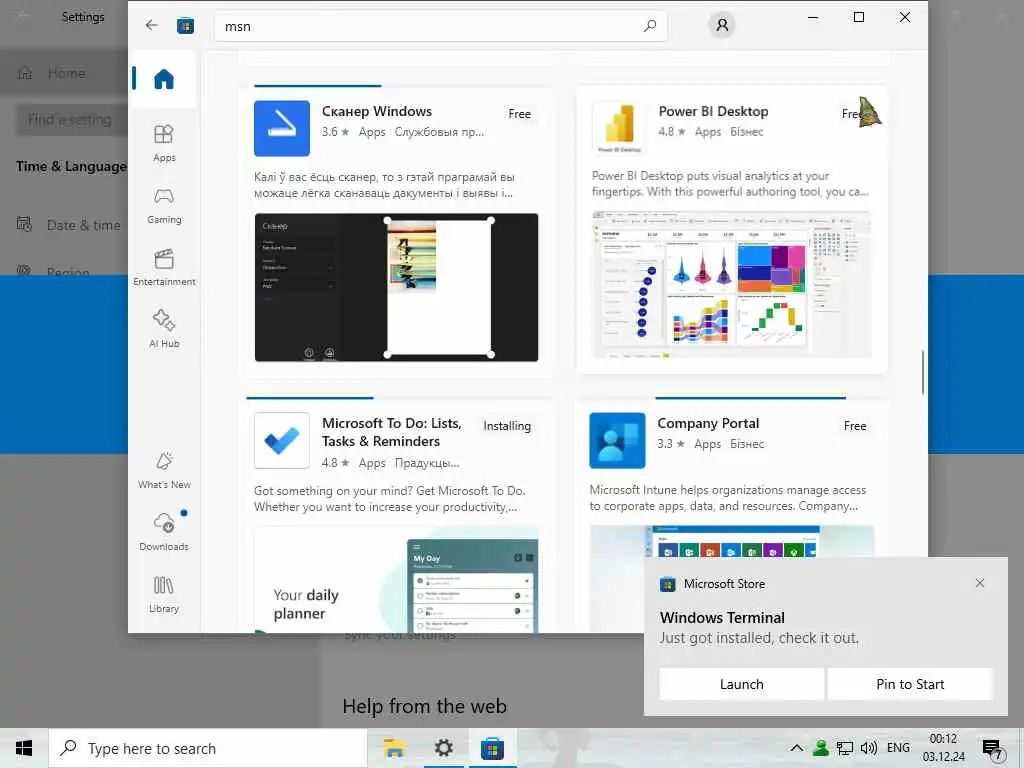Click the Сканер Windows app icon

(281, 128)
